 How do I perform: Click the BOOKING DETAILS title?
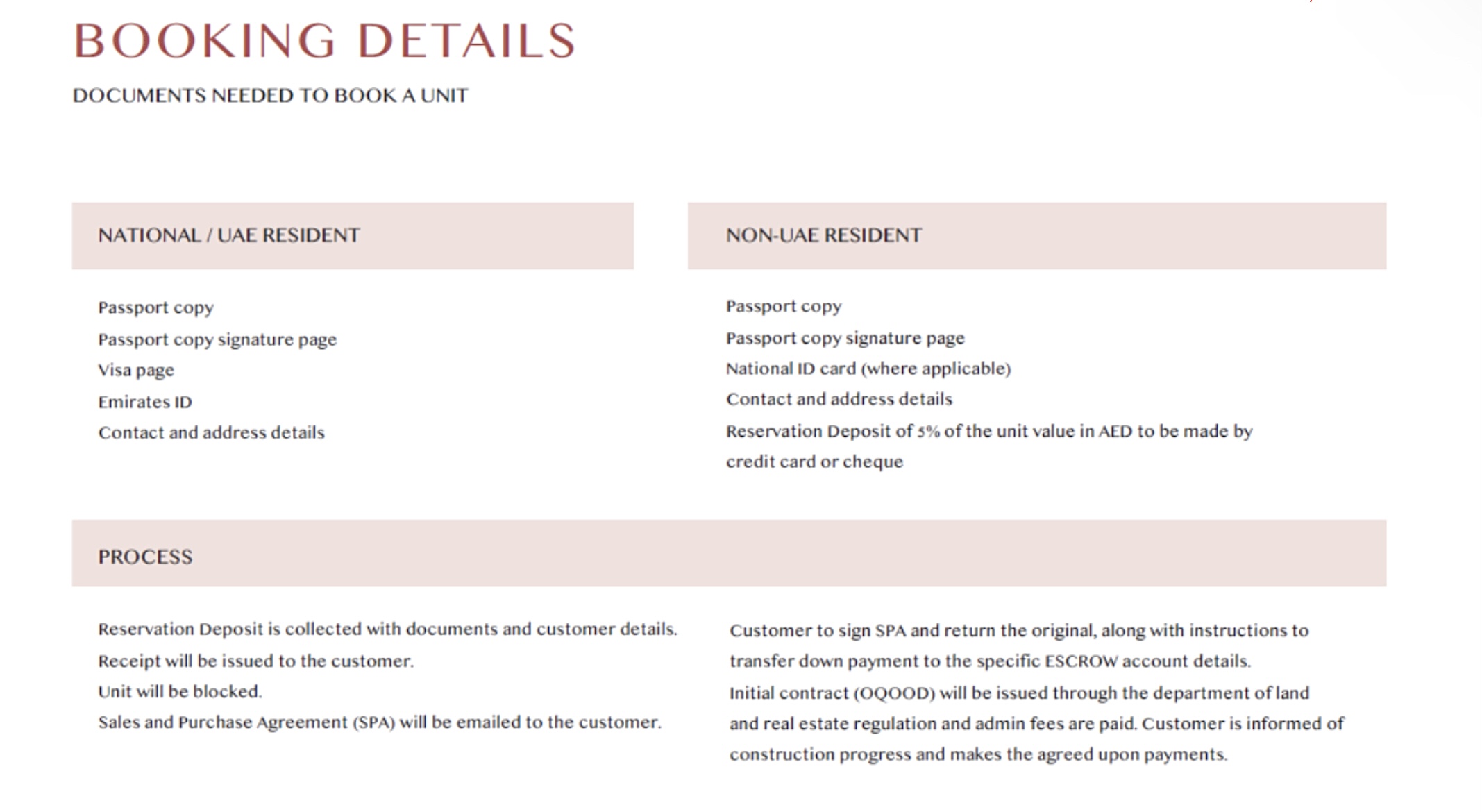[324, 40]
